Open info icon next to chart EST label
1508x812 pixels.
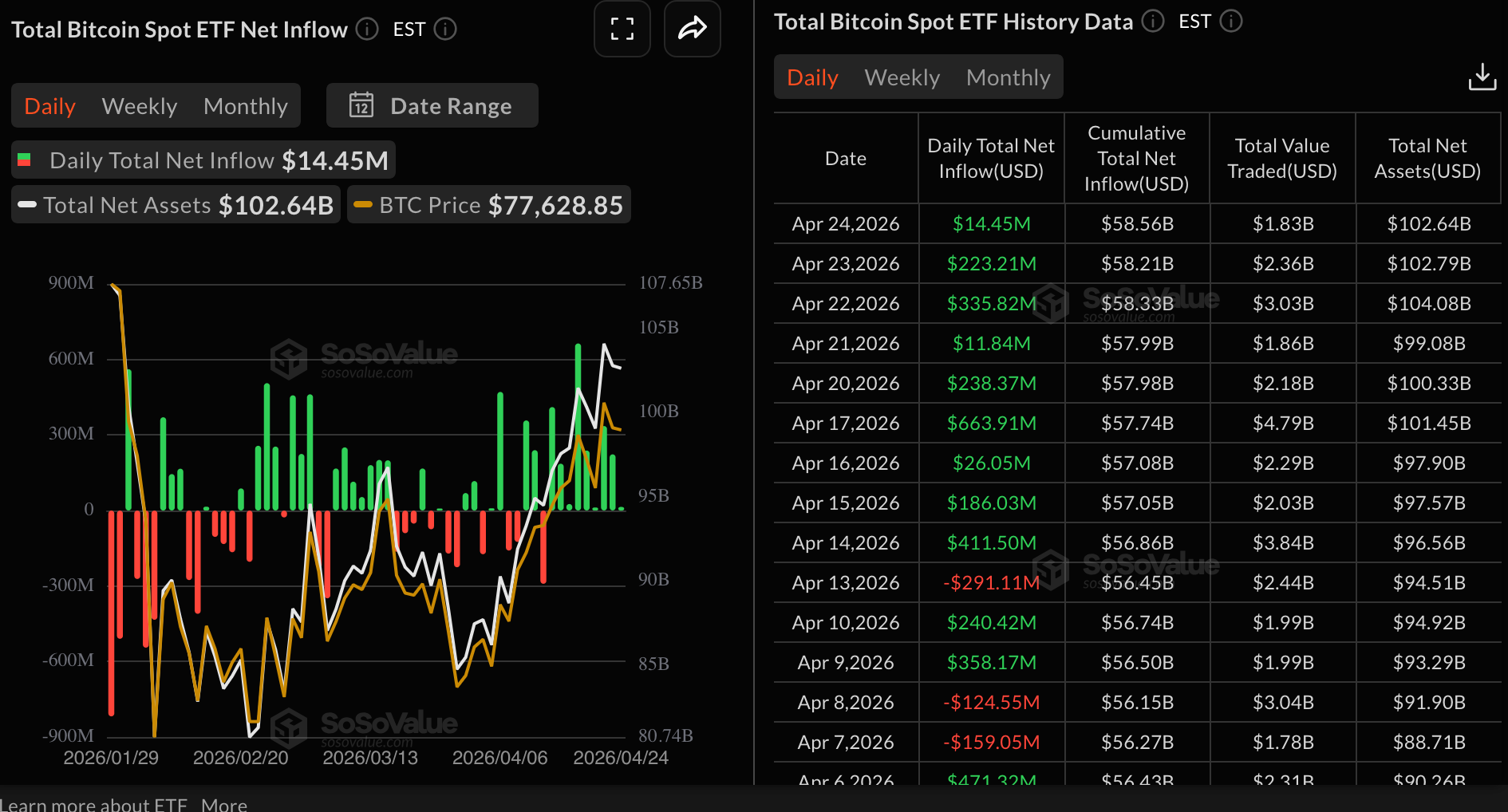[x=445, y=30]
